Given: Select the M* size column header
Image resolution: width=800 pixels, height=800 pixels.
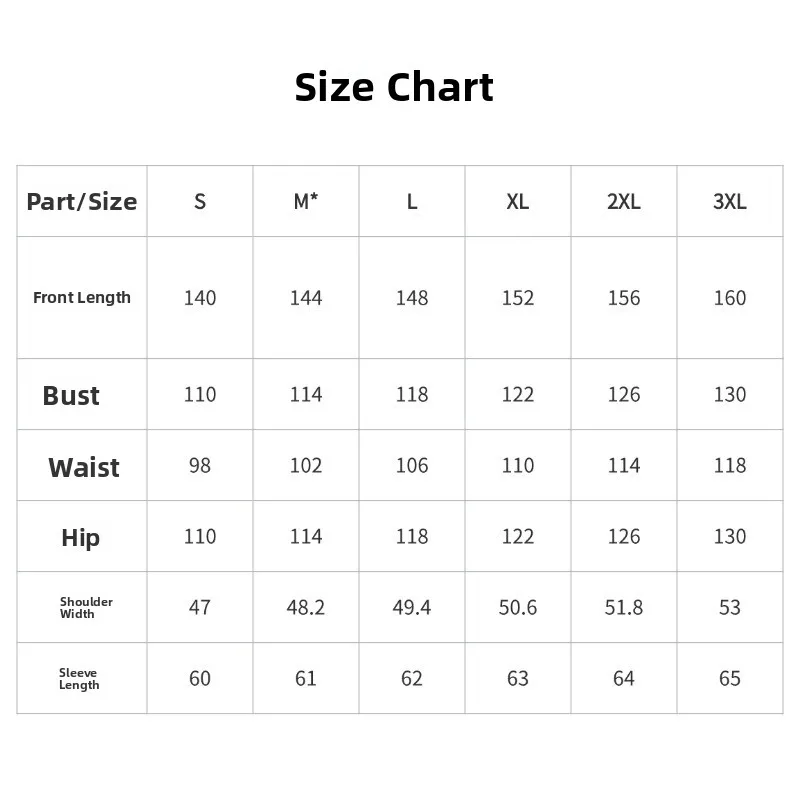Looking at the screenshot, I should click(306, 201).
